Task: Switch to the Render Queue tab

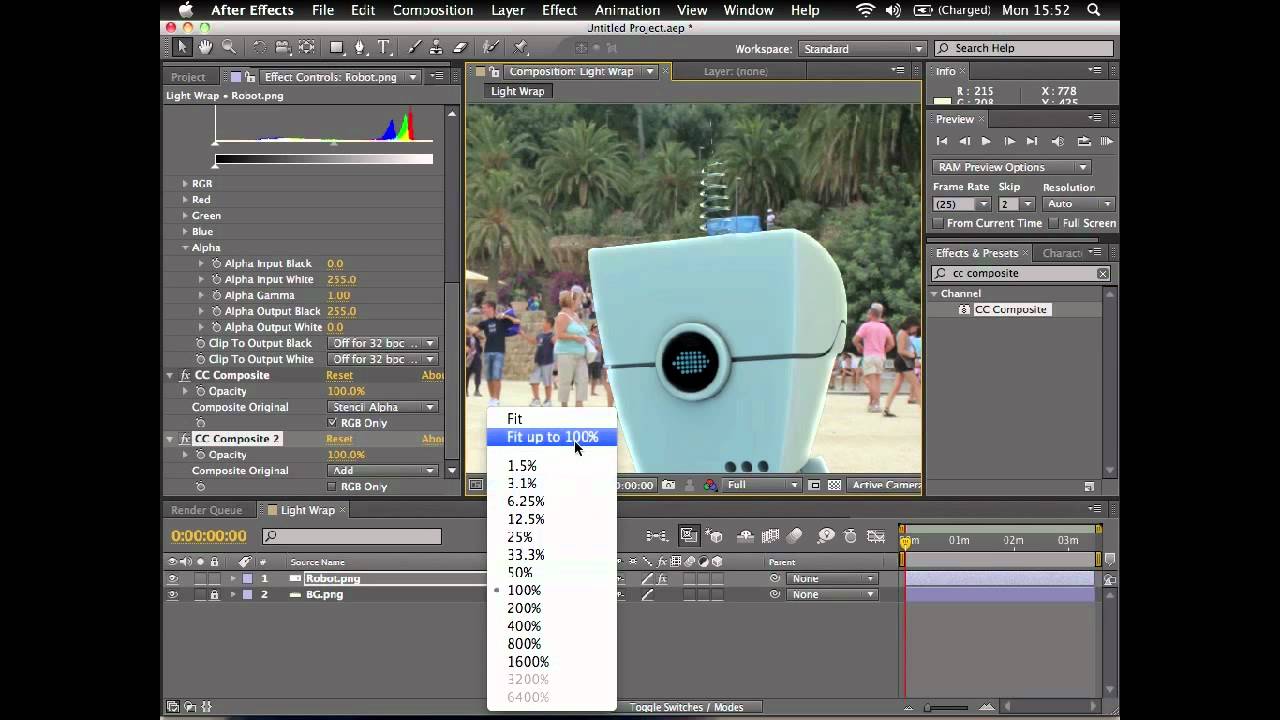Action: pyautogui.click(x=206, y=510)
